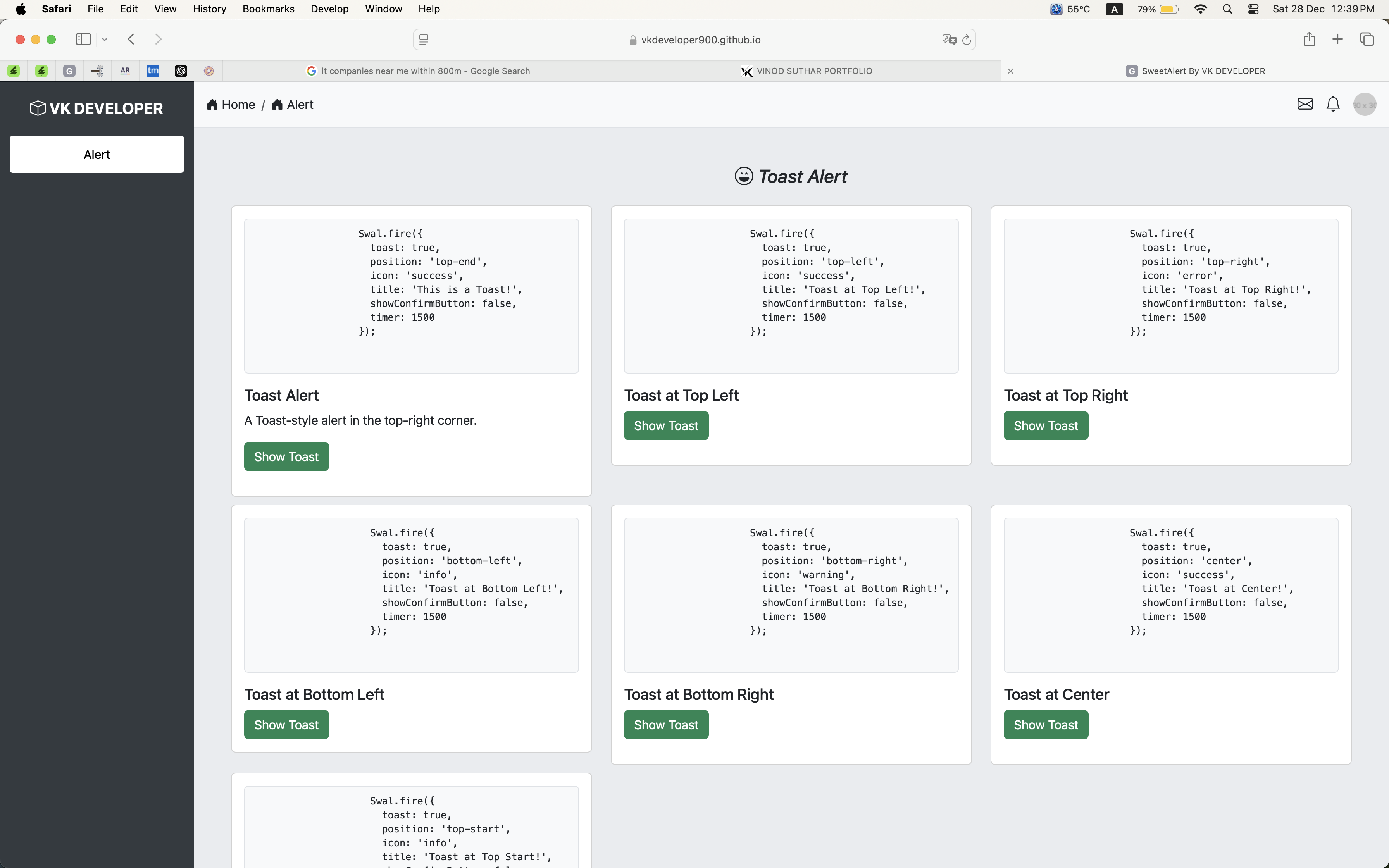Click Show Toast under Toast at Top Right
The height and width of the screenshot is (868, 1389).
point(1046,425)
